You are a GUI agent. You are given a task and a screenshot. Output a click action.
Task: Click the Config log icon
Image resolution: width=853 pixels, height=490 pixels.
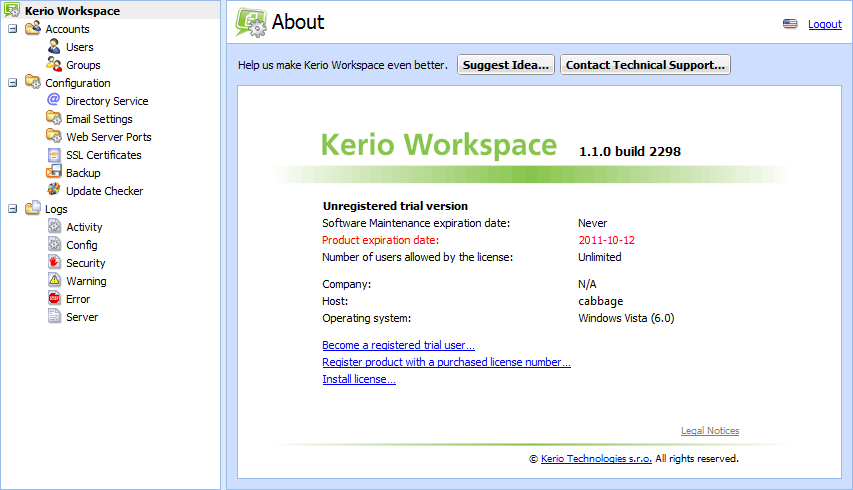point(54,244)
